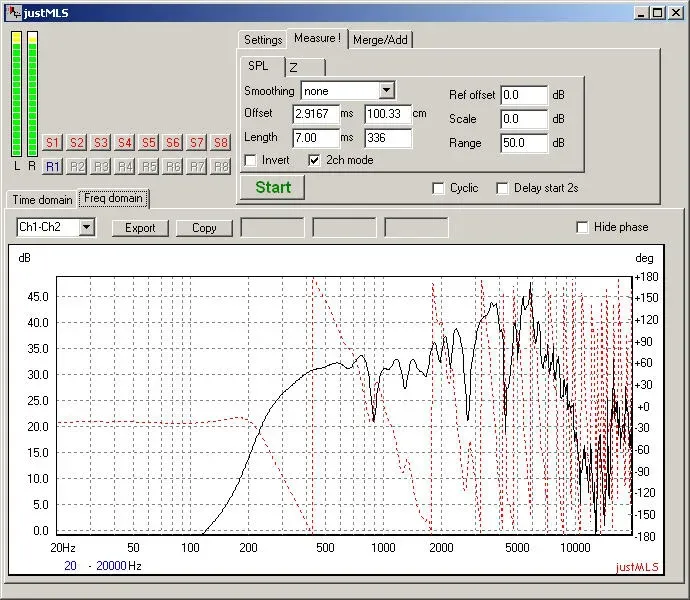Screen dimensions: 690x600
Task: Click the left channel L level meter
Action: [x=17, y=94]
